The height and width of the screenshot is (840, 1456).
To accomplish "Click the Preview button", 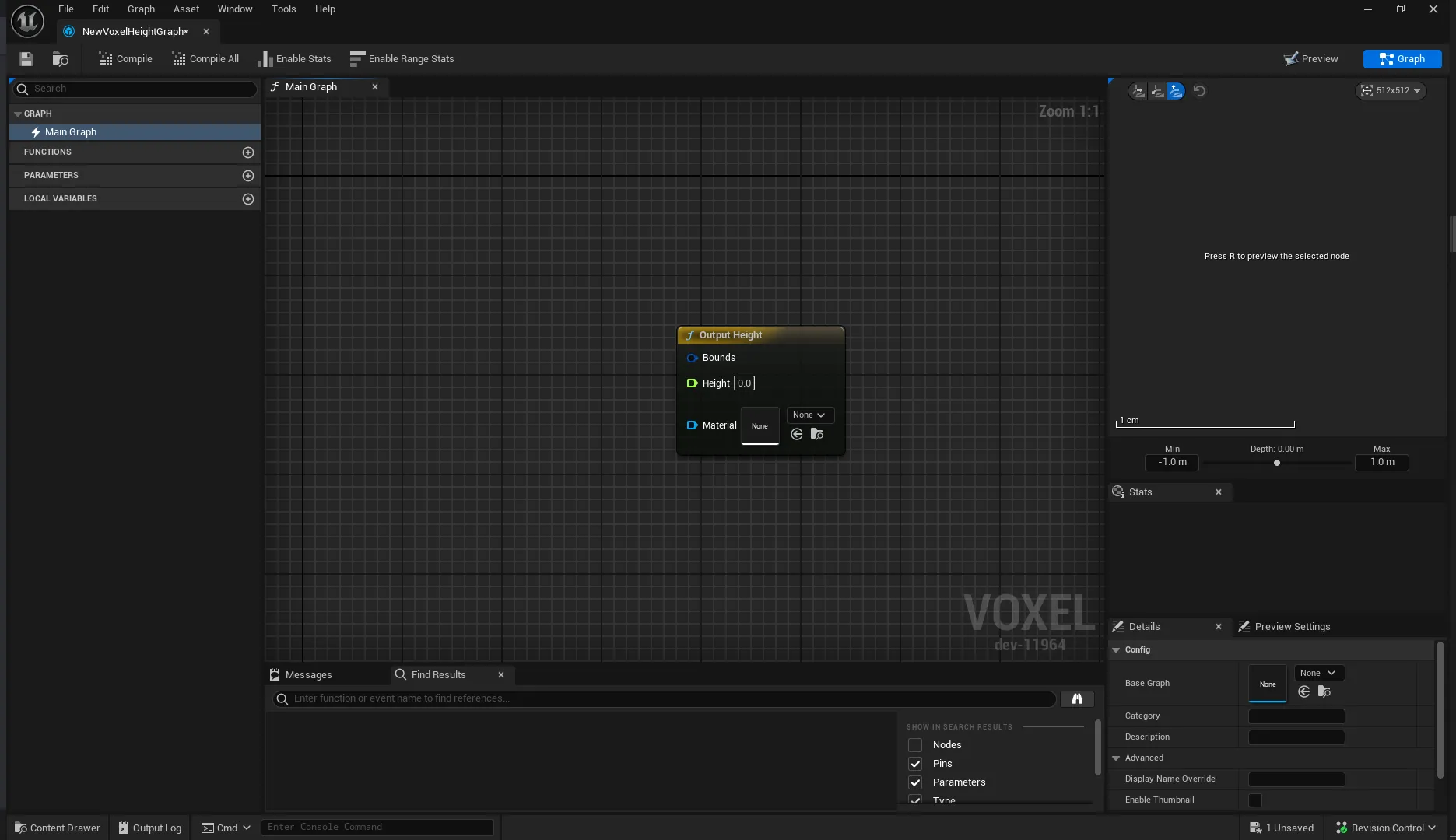I will 1311,58.
